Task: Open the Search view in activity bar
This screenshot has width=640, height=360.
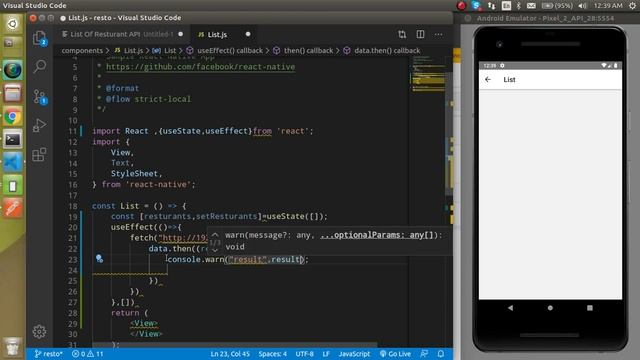Action: [x=39, y=66]
